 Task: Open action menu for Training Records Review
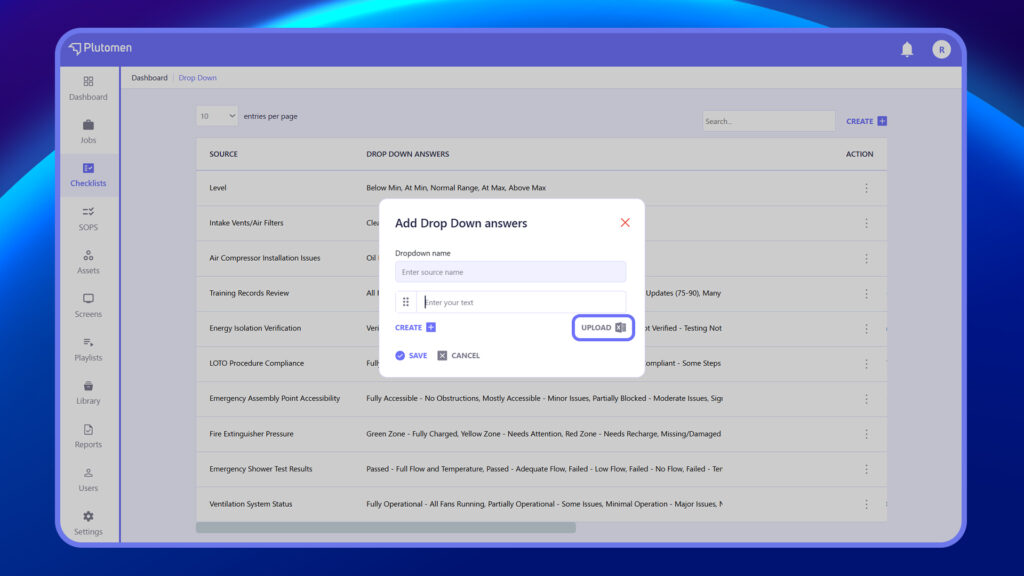tap(866, 294)
